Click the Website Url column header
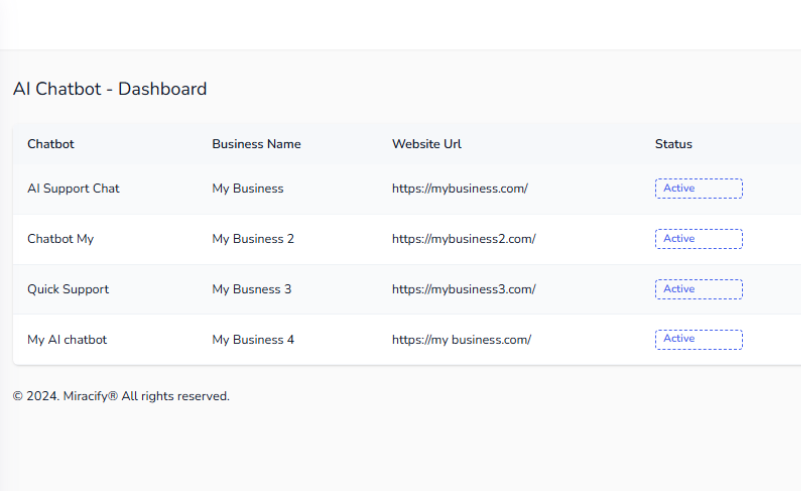 pyautogui.click(x=427, y=144)
